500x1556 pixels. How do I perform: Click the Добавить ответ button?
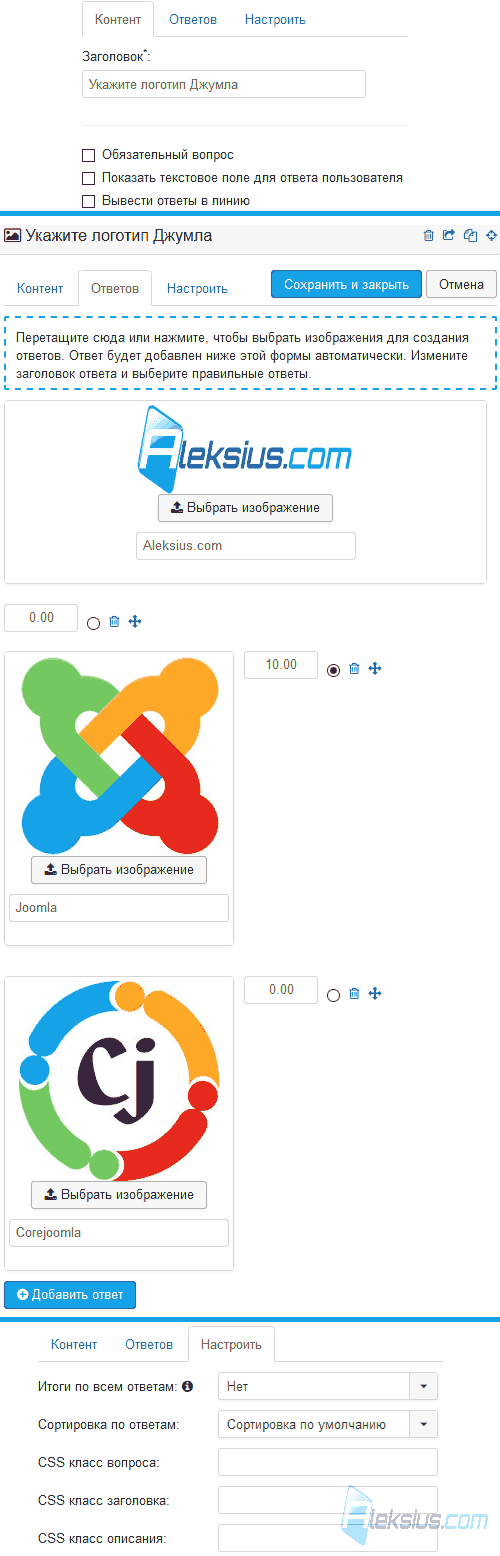[x=70, y=1294]
